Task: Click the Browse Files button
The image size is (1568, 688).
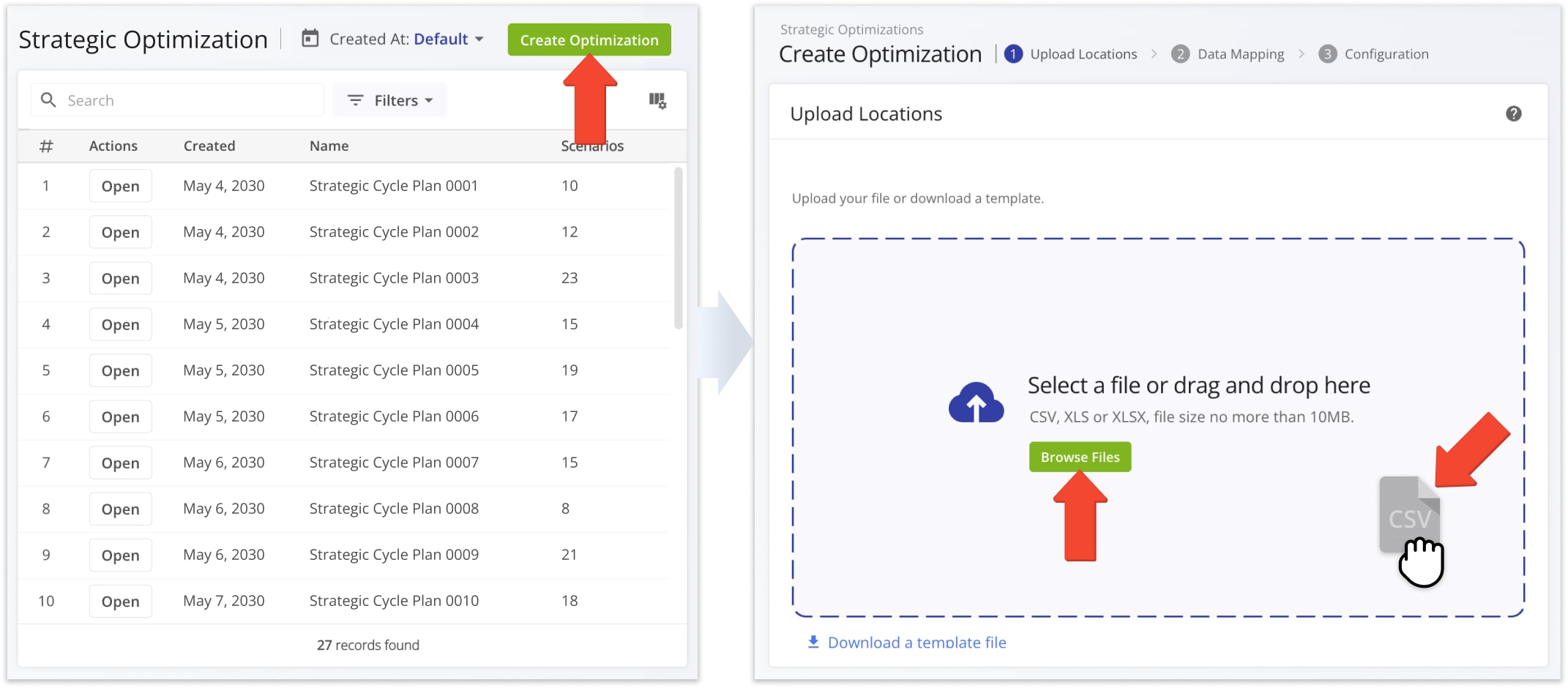Action: [1080, 457]
